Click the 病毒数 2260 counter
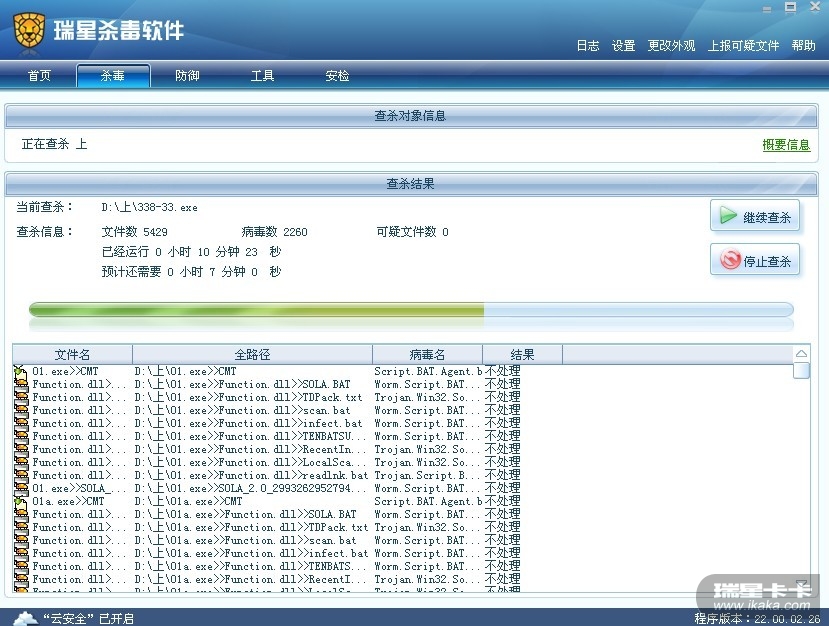The height and width of the screenshot is (626, 829). pyautogui.click(x=274, y=232)
